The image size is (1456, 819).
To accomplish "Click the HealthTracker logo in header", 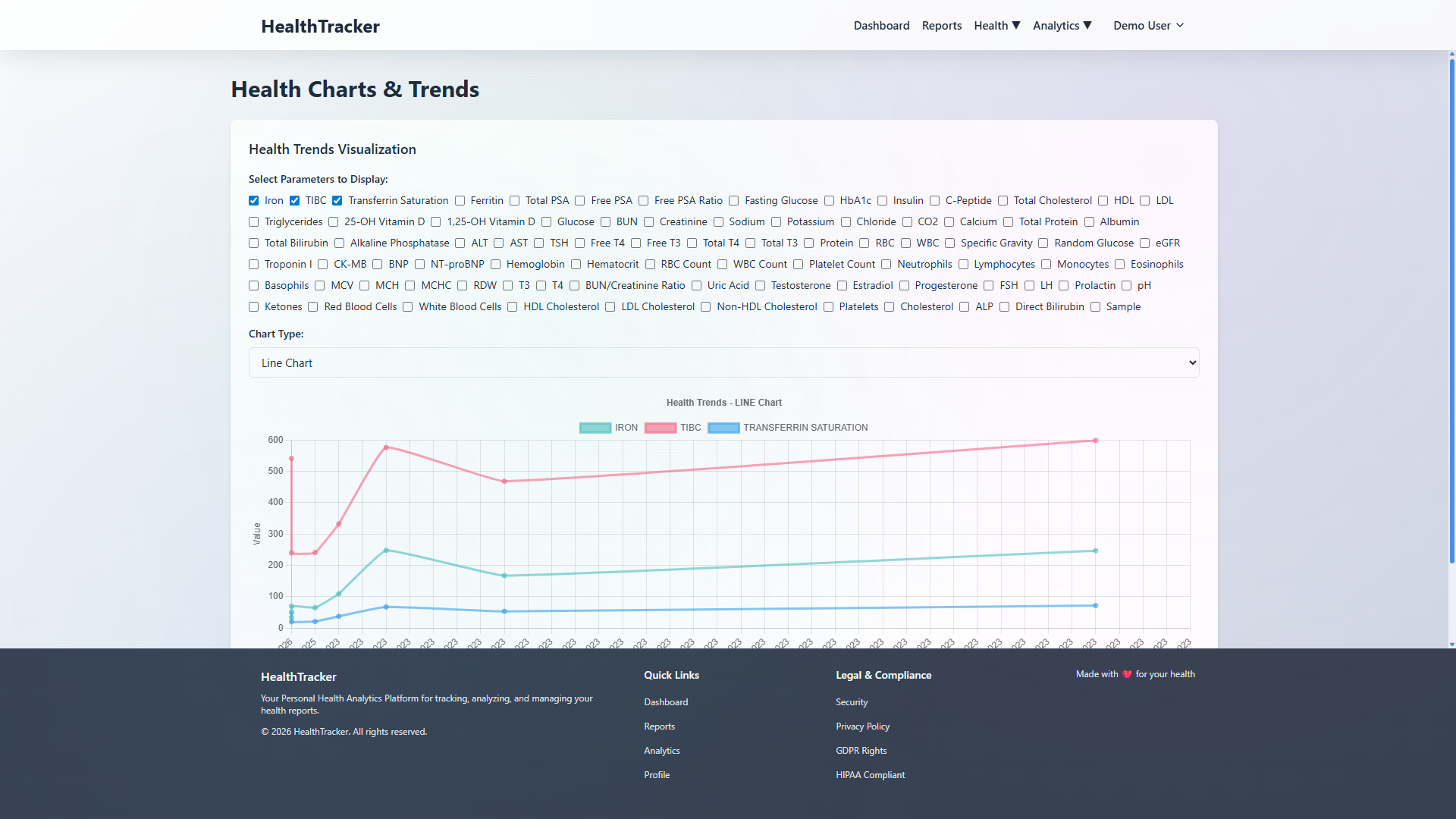I will [320, 26].
